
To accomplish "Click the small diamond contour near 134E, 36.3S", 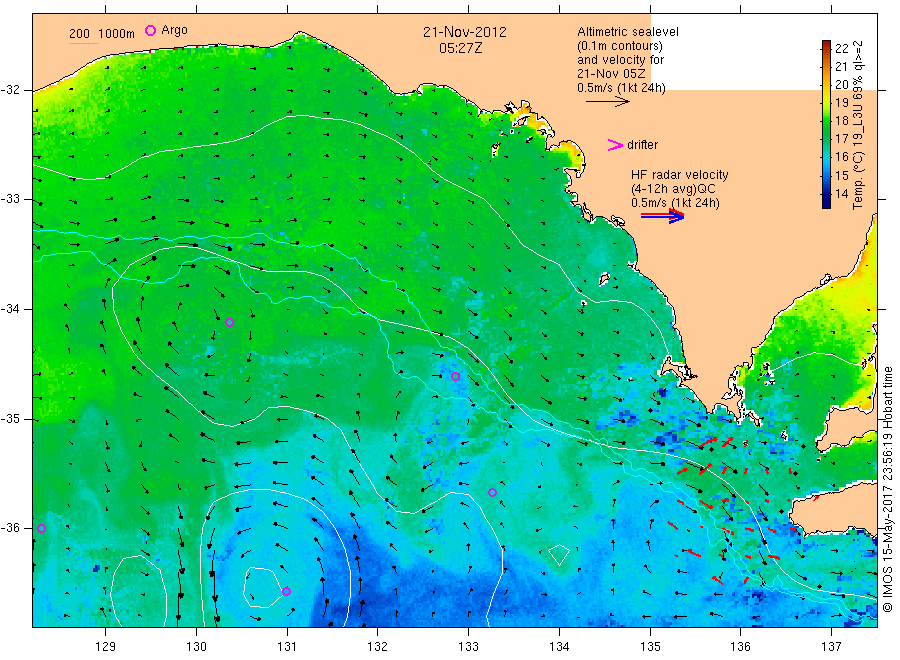I will [x=559, y=554].
